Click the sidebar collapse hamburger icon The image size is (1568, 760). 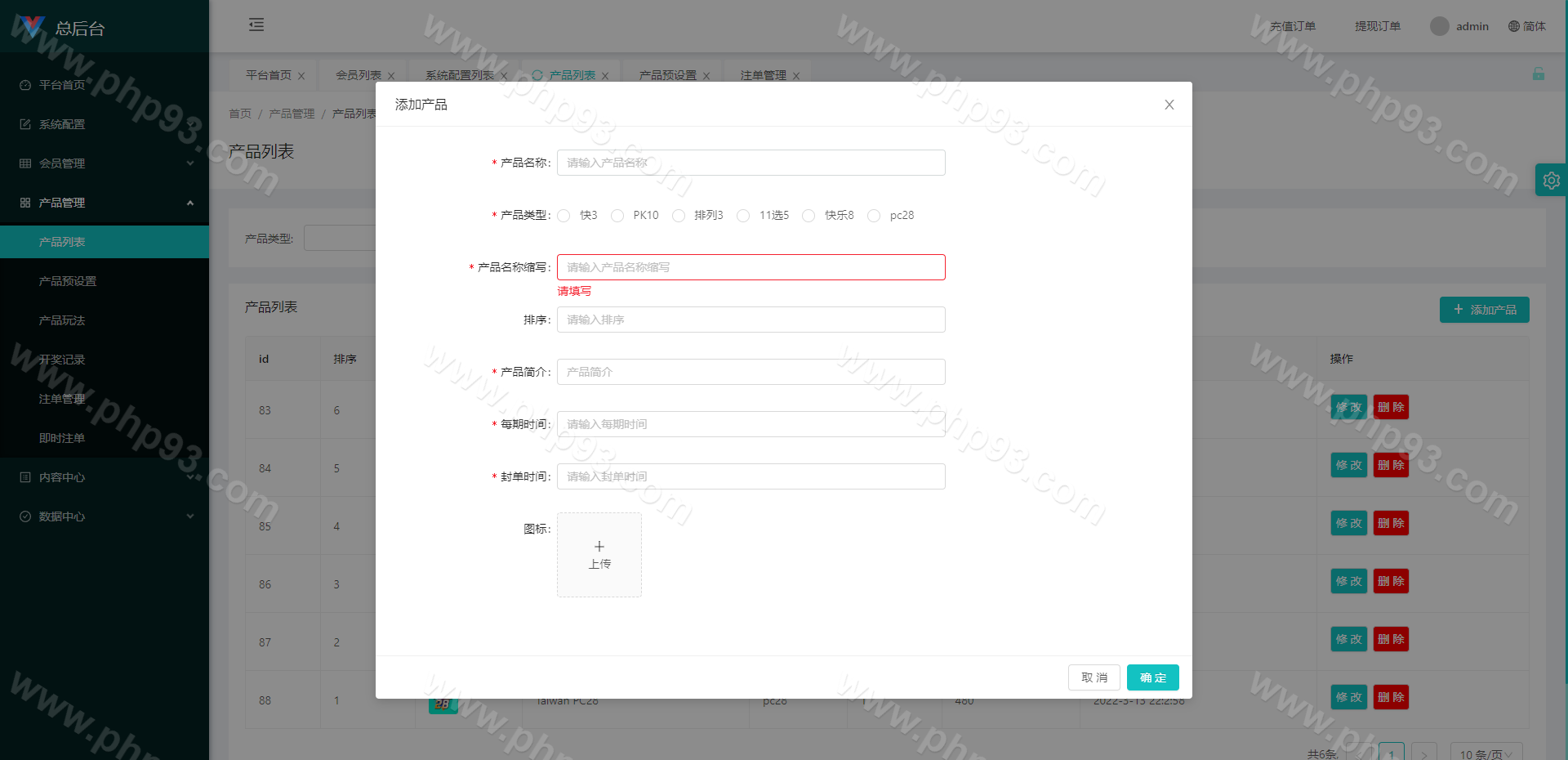coord(256,25)
